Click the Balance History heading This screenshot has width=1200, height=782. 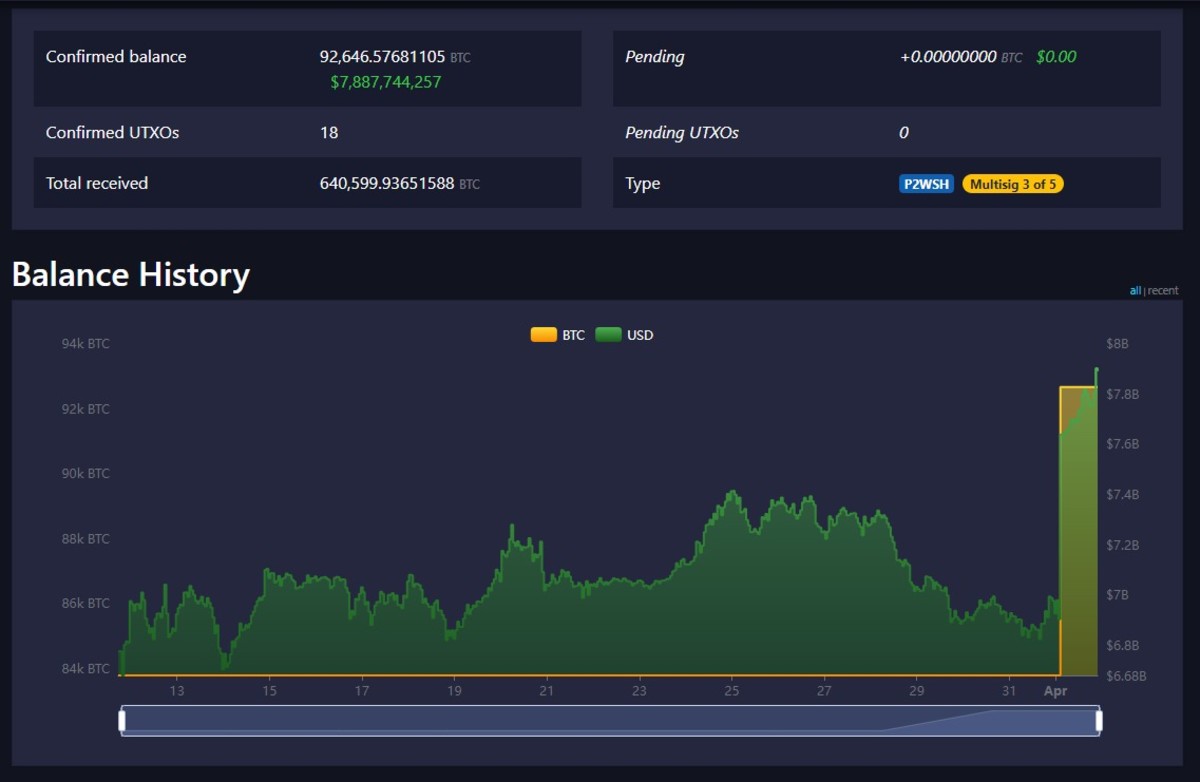click(131, 275)
